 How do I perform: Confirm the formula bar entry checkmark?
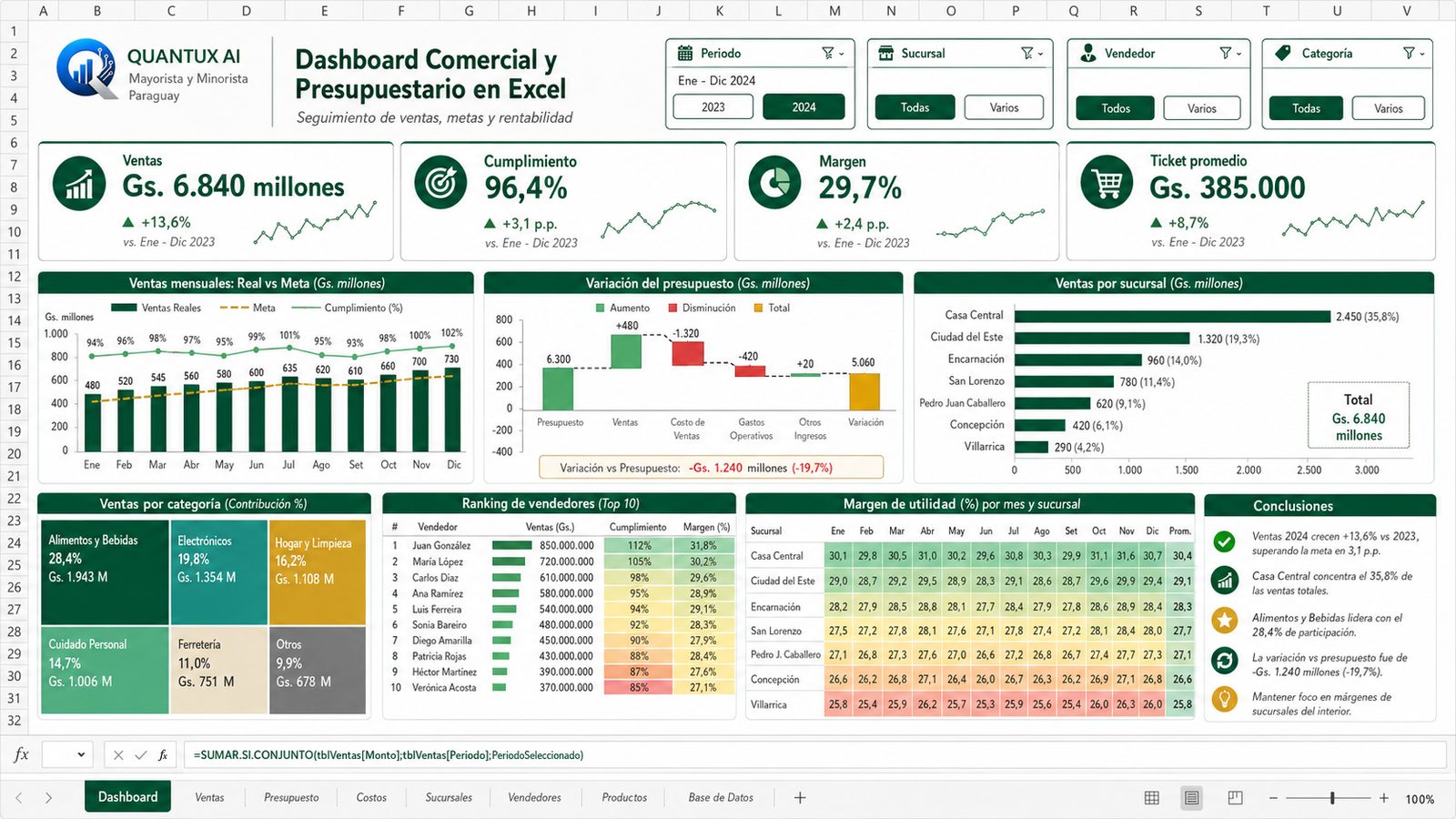(x=140, y=754)
